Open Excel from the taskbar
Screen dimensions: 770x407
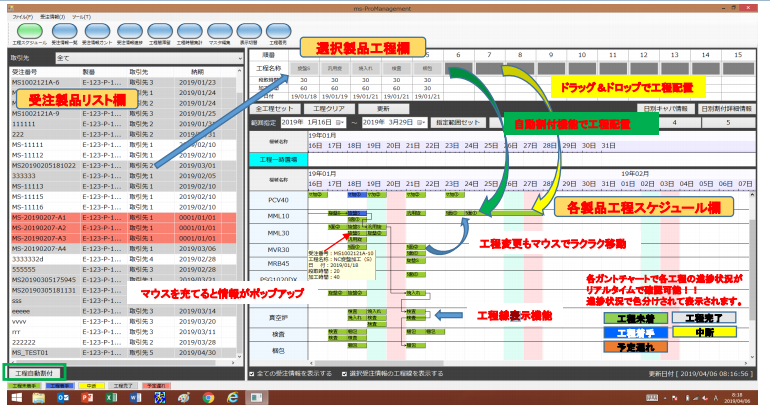click(x=111, y=397)
